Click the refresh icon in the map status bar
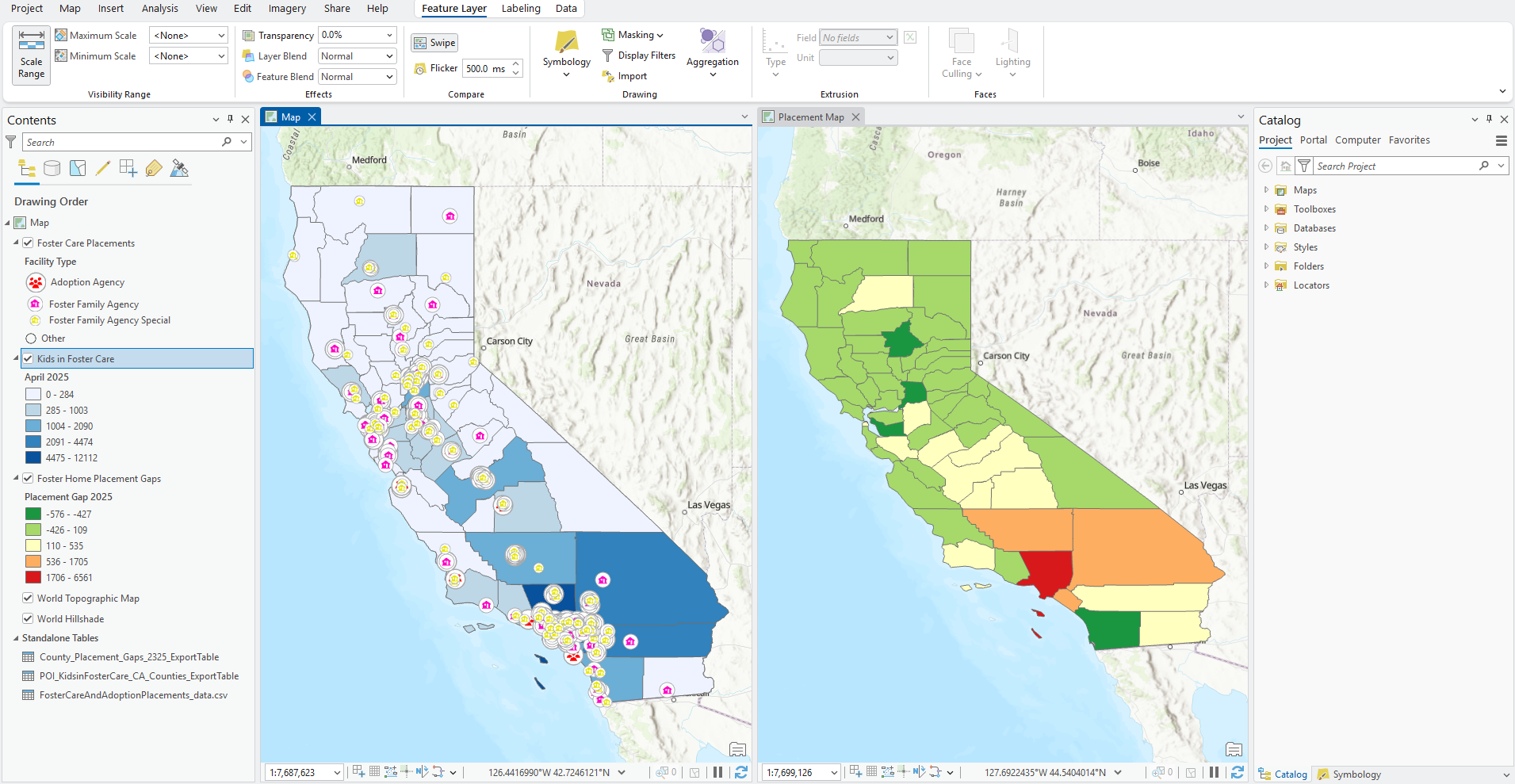1515x784 pixels. pos(740,771)
